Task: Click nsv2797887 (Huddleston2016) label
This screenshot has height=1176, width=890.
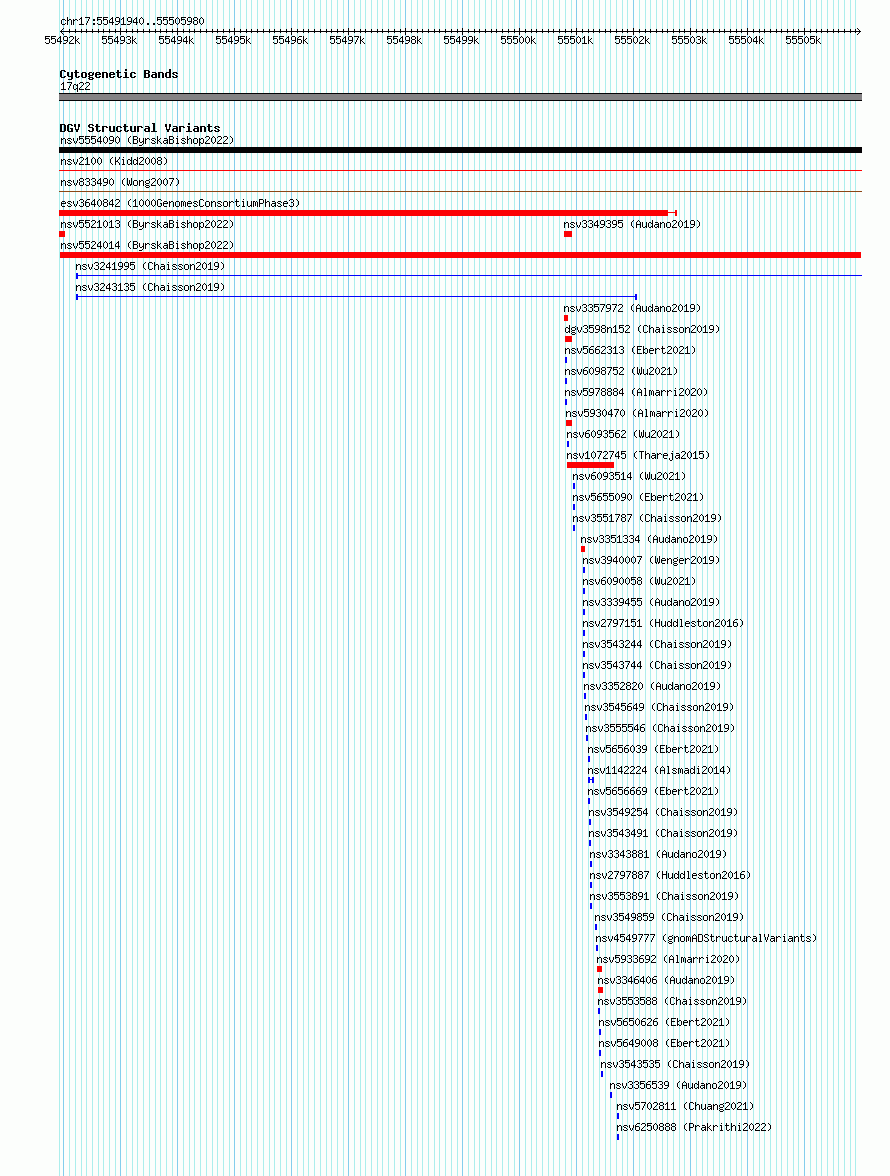Action: (670, 875)
